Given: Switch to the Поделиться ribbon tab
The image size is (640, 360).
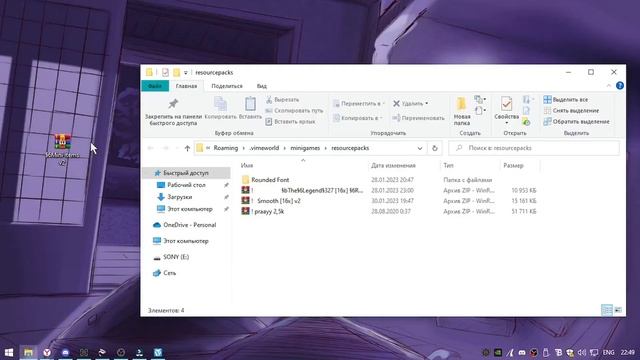Looking at the screenshot, I should pos(227,86).
